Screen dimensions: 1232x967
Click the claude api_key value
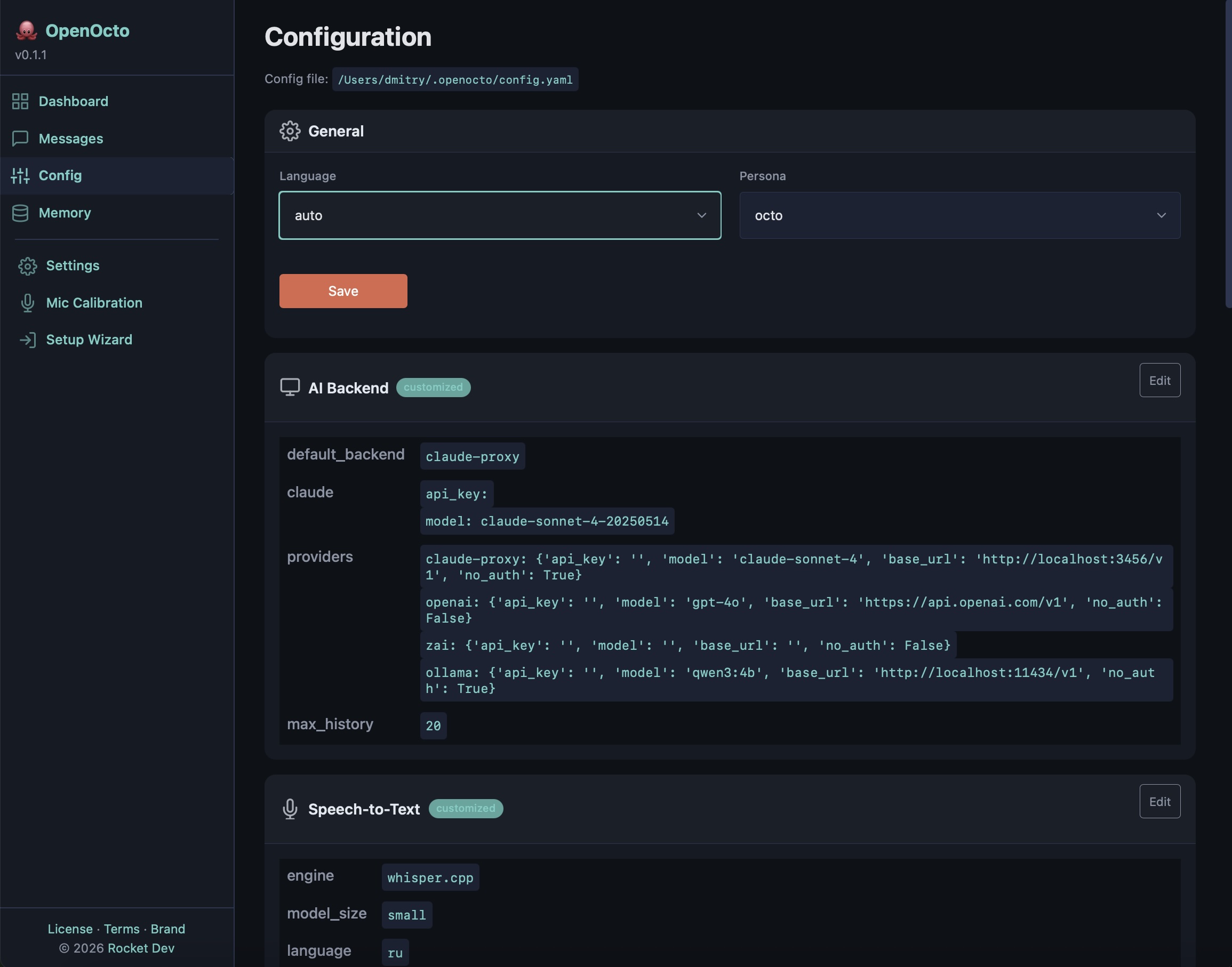[457, 494]
